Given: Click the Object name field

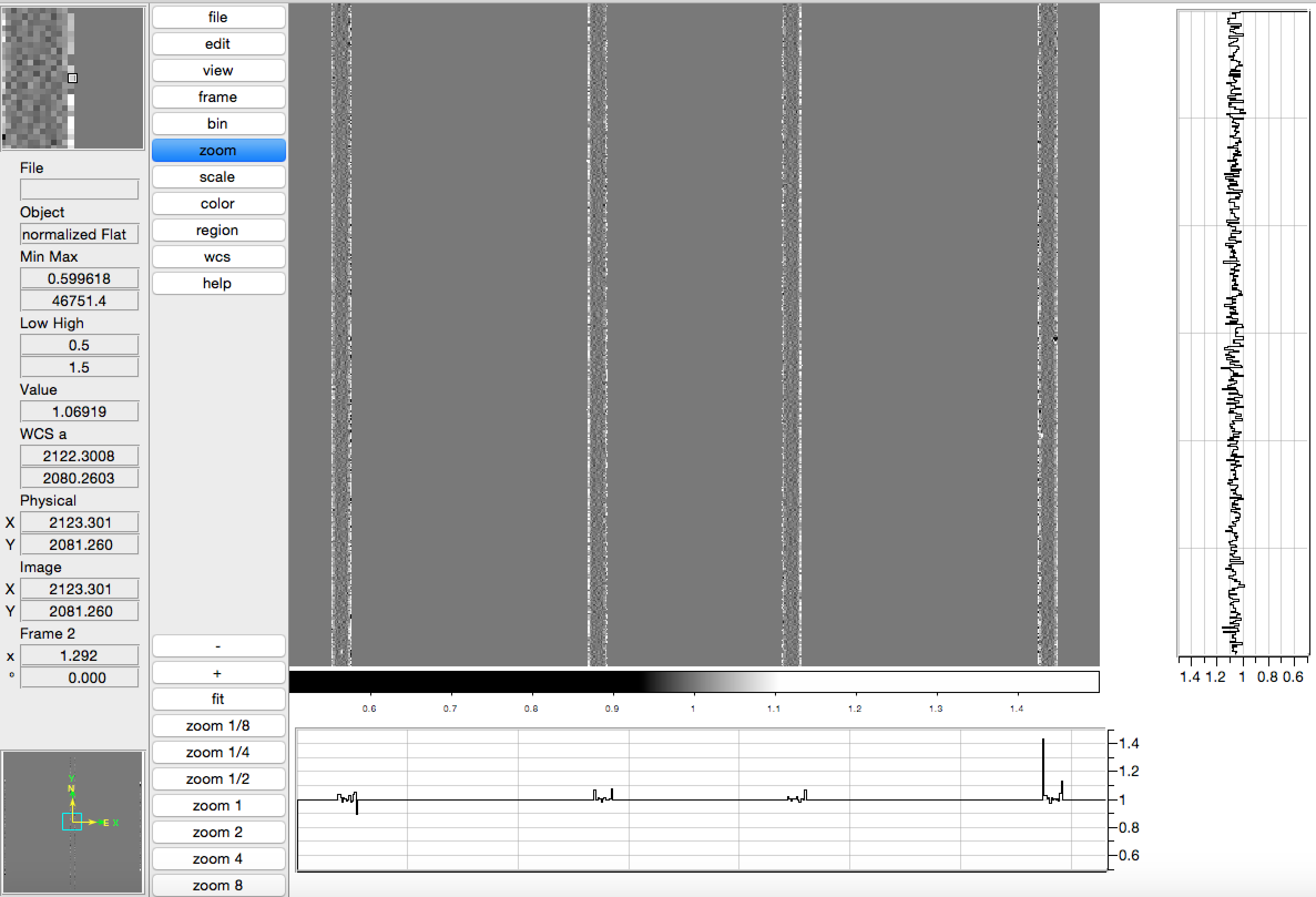Looking at the screenshot, I should coord(79,234).
